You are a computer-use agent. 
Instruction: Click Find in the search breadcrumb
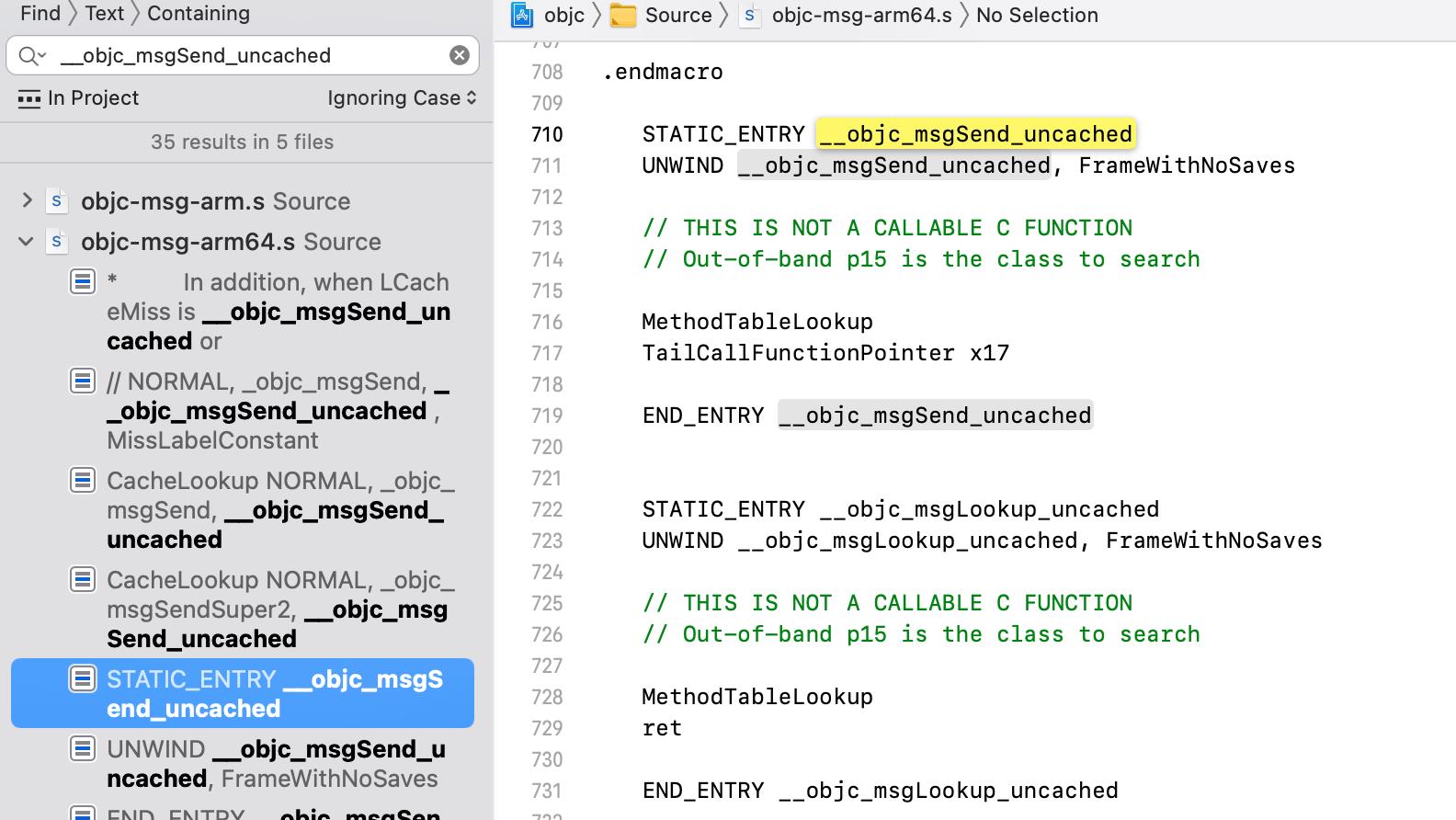coord(40,13)
